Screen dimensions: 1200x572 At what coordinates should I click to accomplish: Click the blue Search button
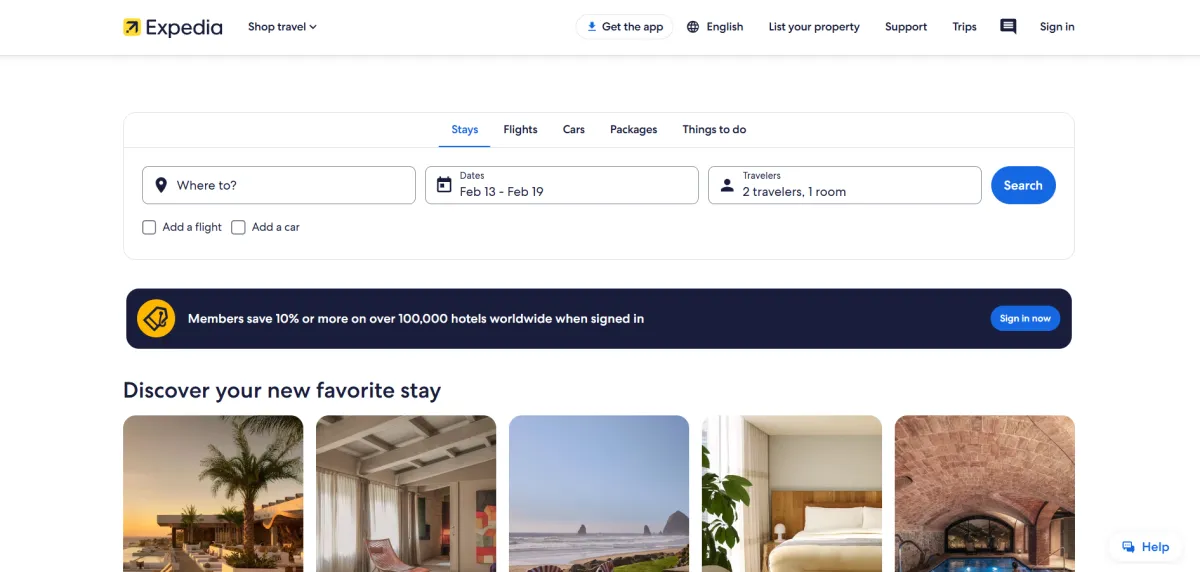tap(1023, 185)
